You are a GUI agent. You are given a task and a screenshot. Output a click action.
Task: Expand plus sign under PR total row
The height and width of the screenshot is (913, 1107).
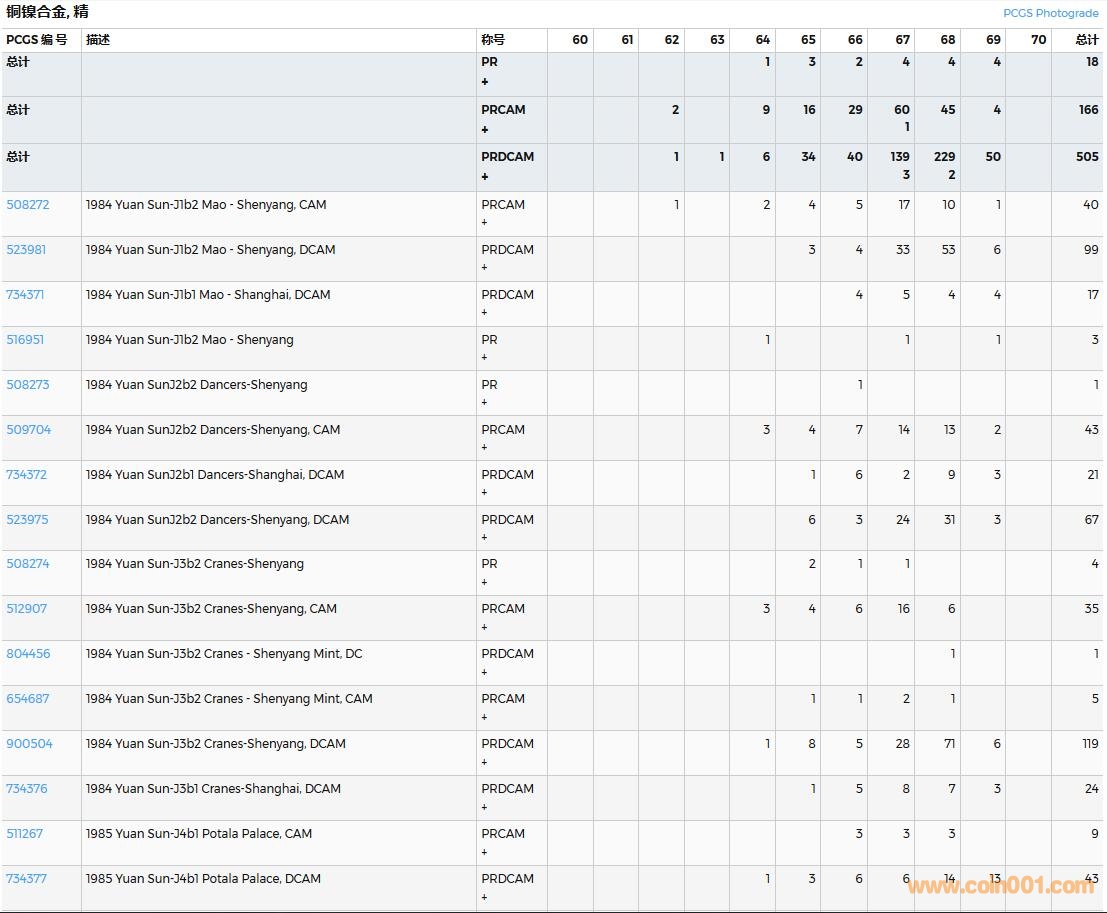click(485, 82)
